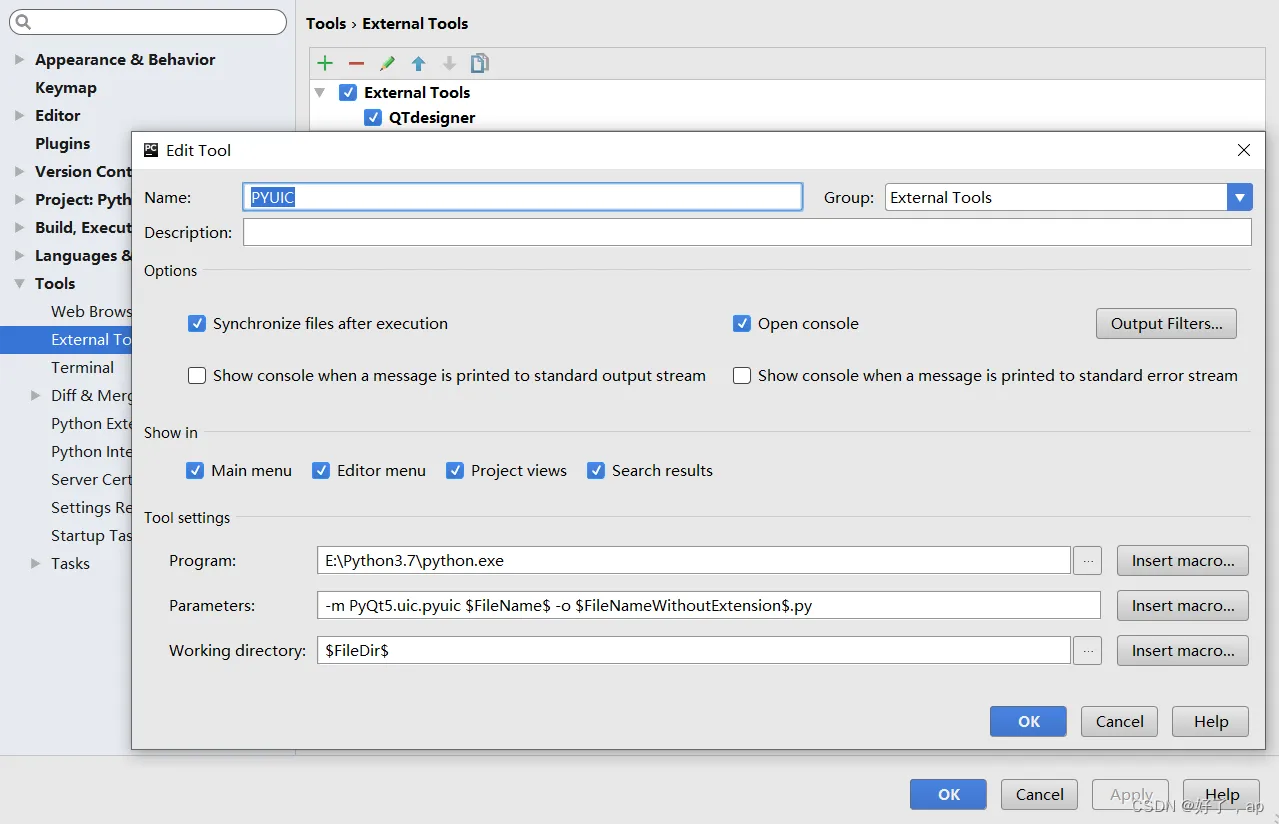Click the Description text field
This screenshot has height=824, width=1279.
coord(746,233)
